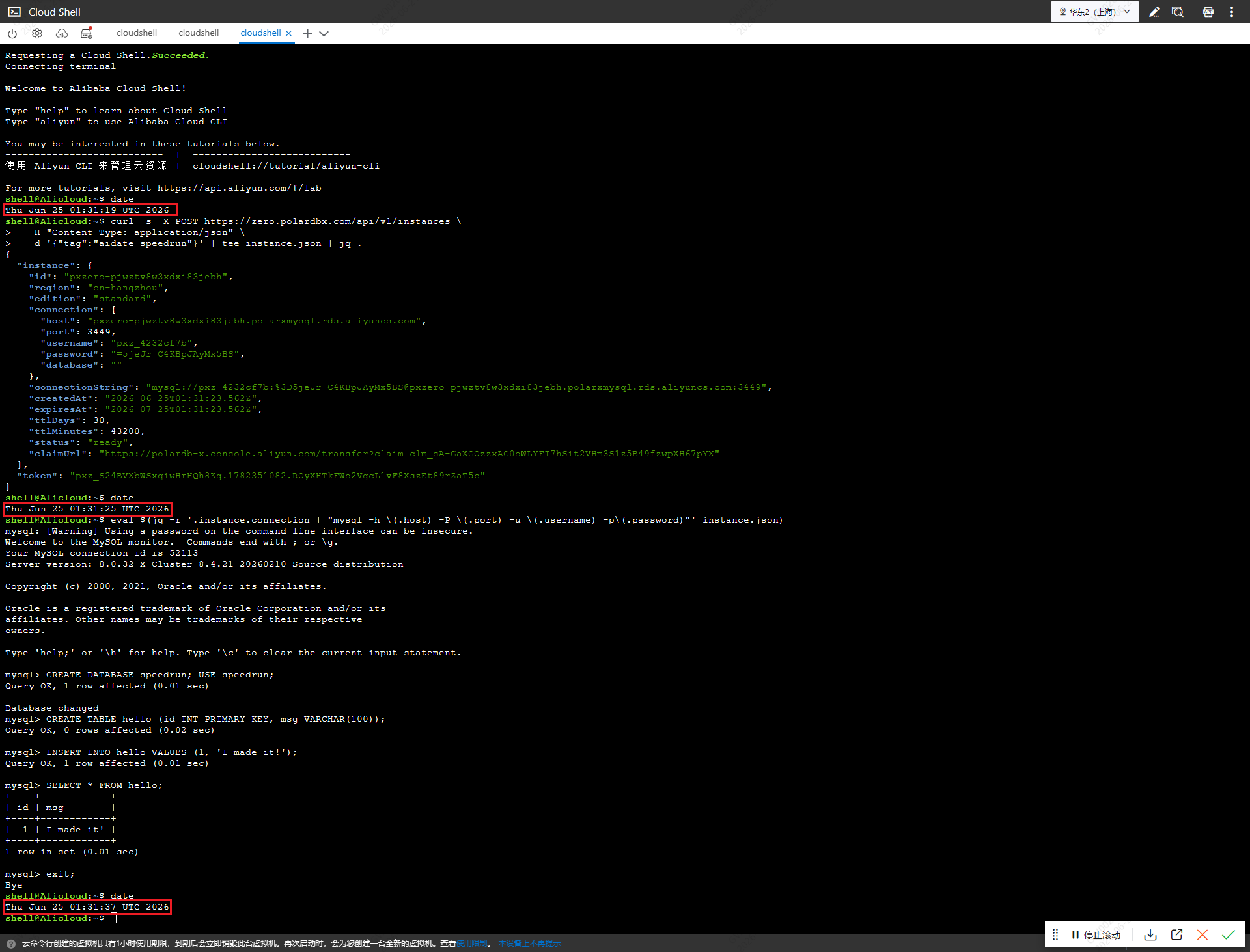The width and height of the screenshot is (1250, 952).
Task: Click the "I made it!" table cell
Action: click(75, 830)
